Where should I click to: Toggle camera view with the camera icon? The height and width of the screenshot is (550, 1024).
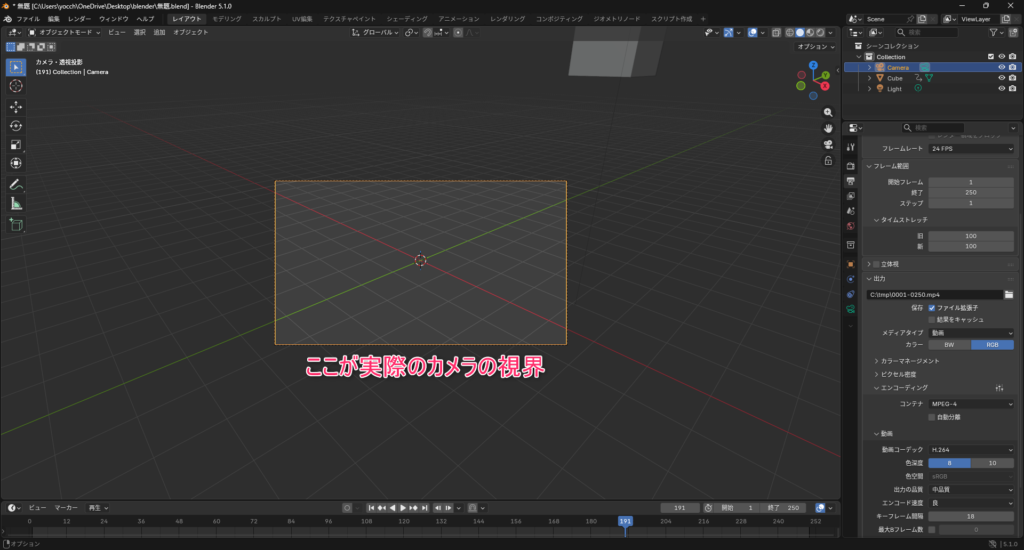point(828,144)
